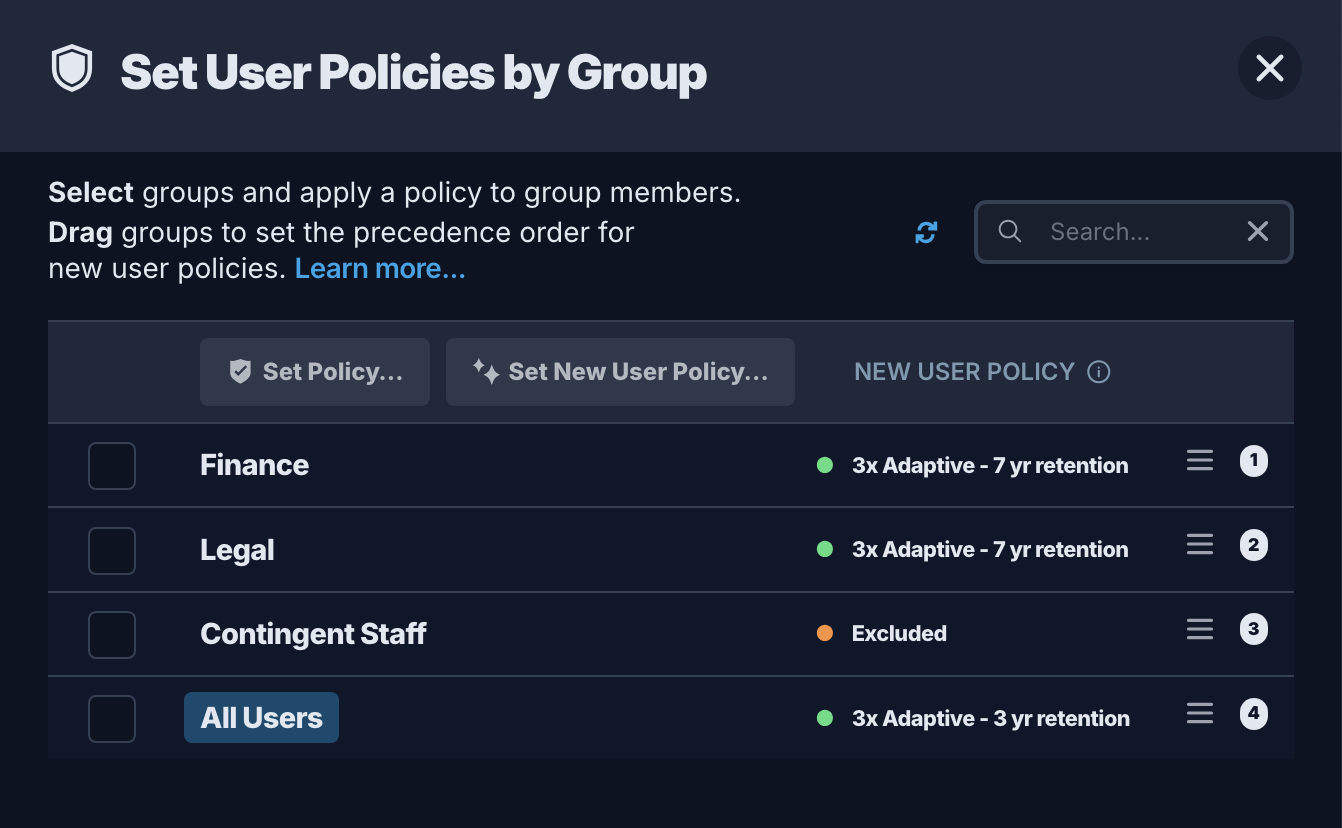Image resolution: width=1342 pixels, height=828 pixels.
Task: Click the drag handle for Finance row
Action: pos(1199,460)
